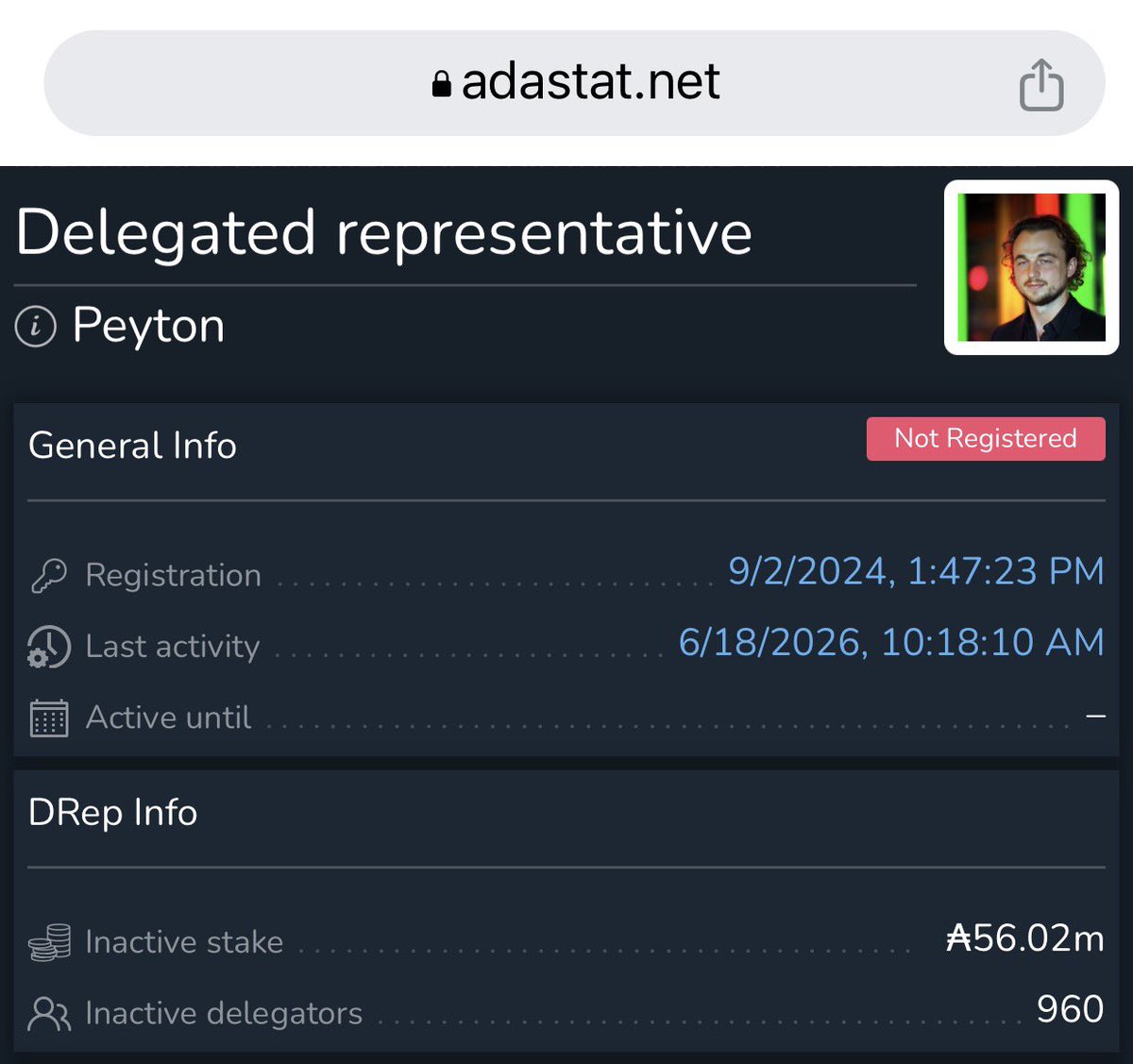
Task: Click the Not Registered status badge
Action: [x=986, y=439]
